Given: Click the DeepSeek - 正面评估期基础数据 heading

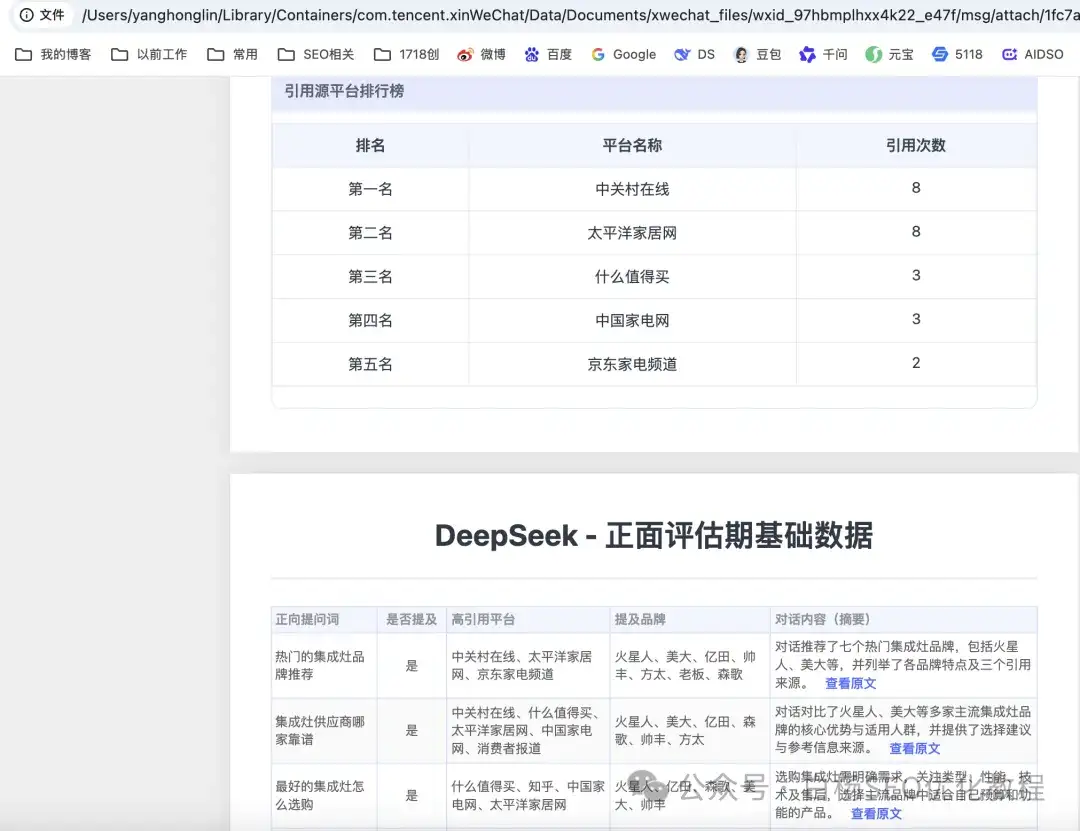Looking at the screenshot, I should point(654,536).
